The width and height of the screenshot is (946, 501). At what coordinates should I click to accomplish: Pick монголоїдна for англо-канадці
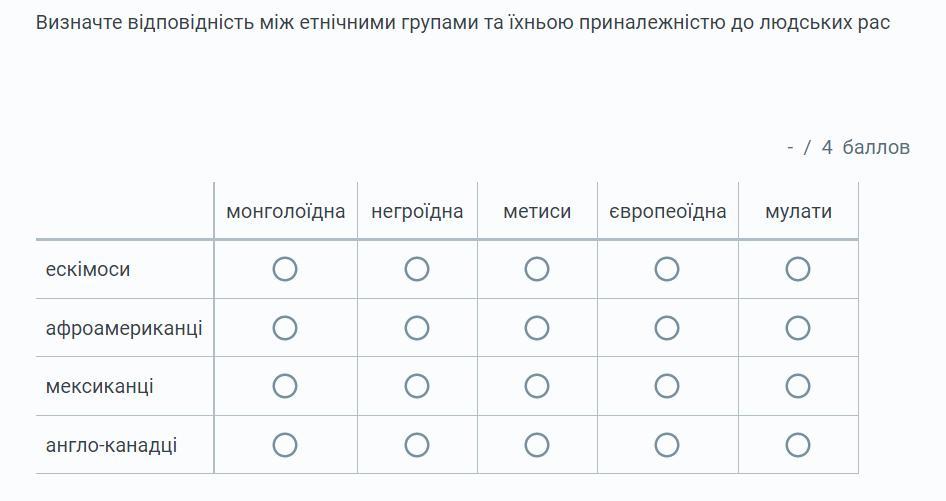point(285,445)
